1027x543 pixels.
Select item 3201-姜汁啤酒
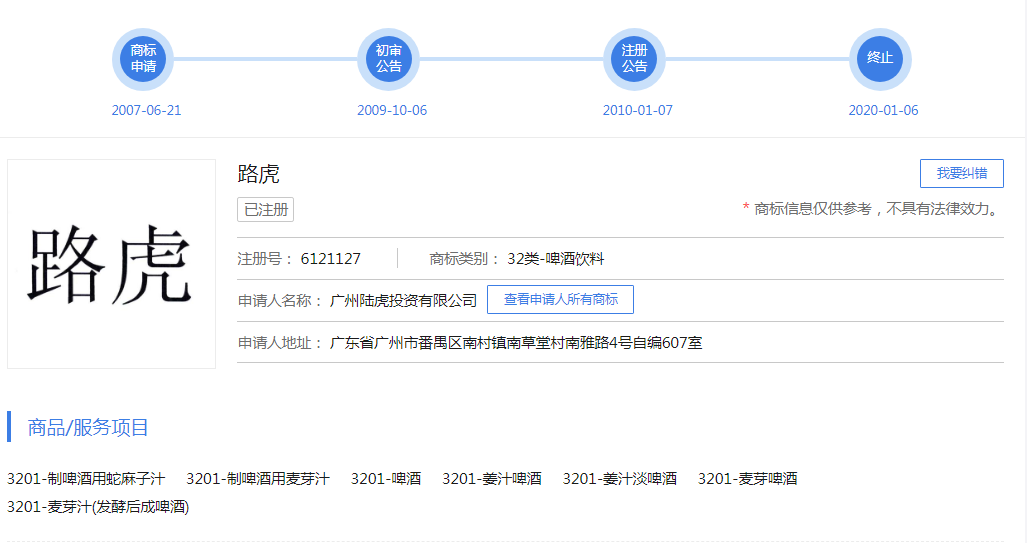tap(492, 479)
